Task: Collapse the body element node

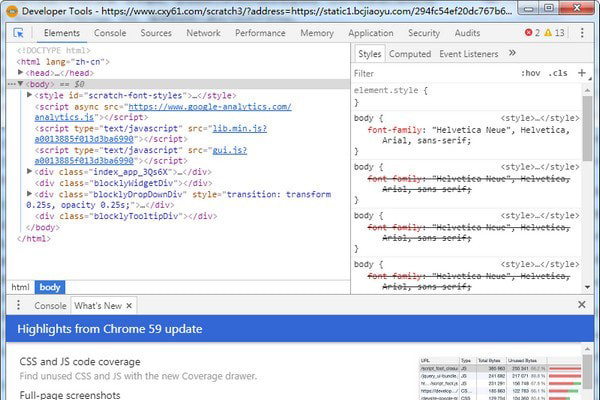Action: [20, 84]
